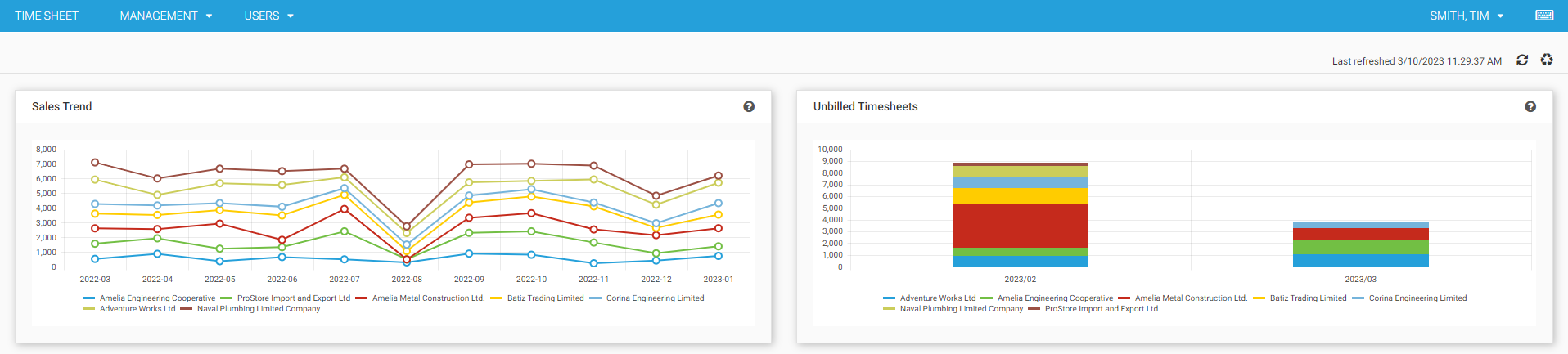The image size is (1568, 354).
Task: Toggle Naval Plumbing Limited Company in Sales Trend legend
Action: [x=250, y=309]
